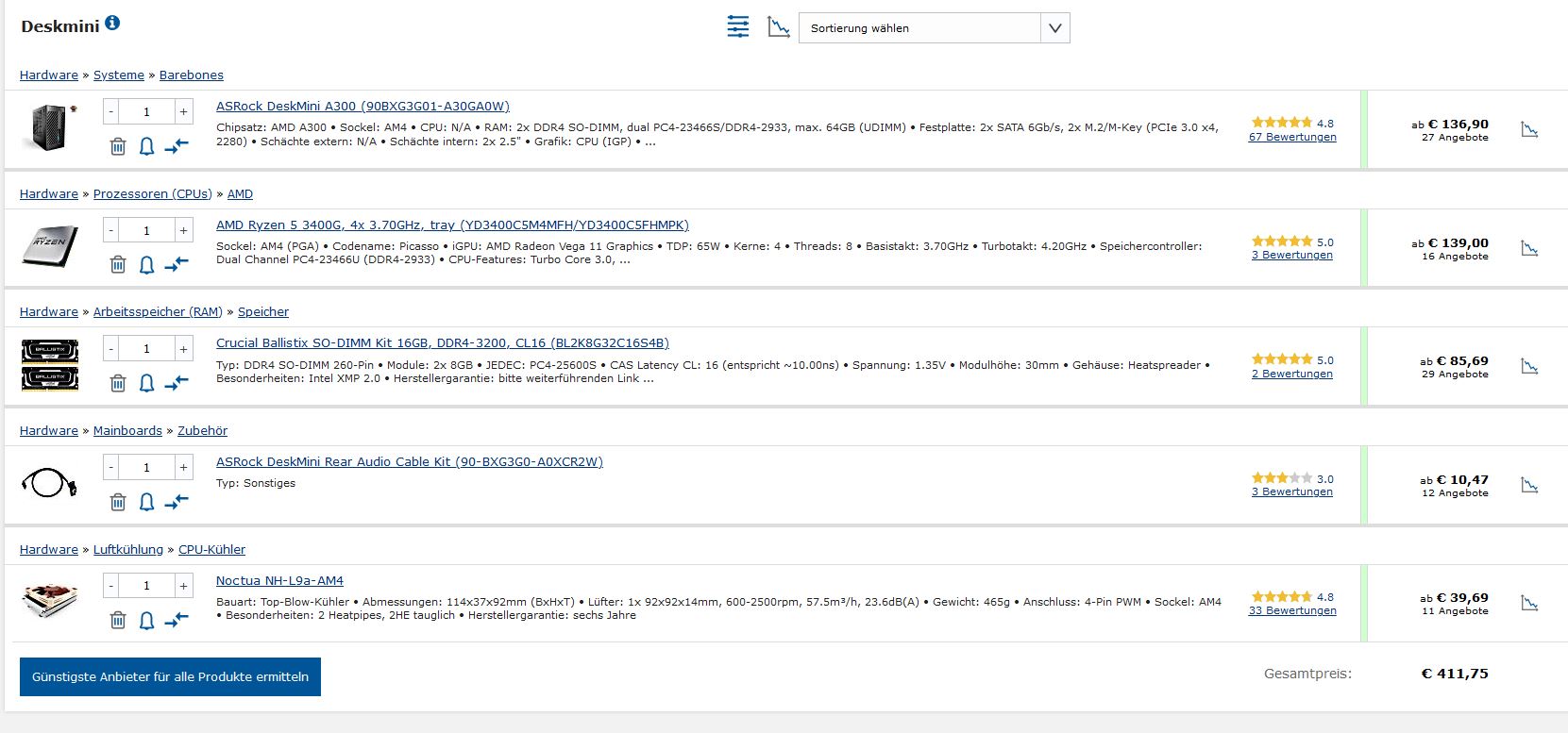Open the info icon next to Deskmini
This screenshot has height=733, width=1568.
click(112, 23)
